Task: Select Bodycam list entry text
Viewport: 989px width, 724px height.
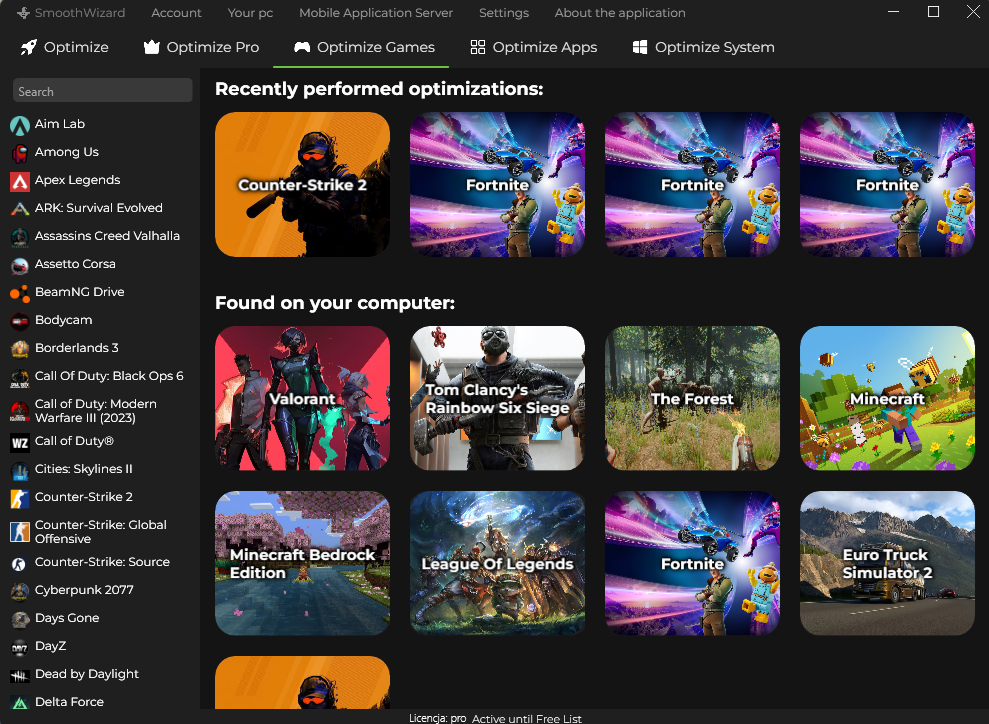Action: 64,320
